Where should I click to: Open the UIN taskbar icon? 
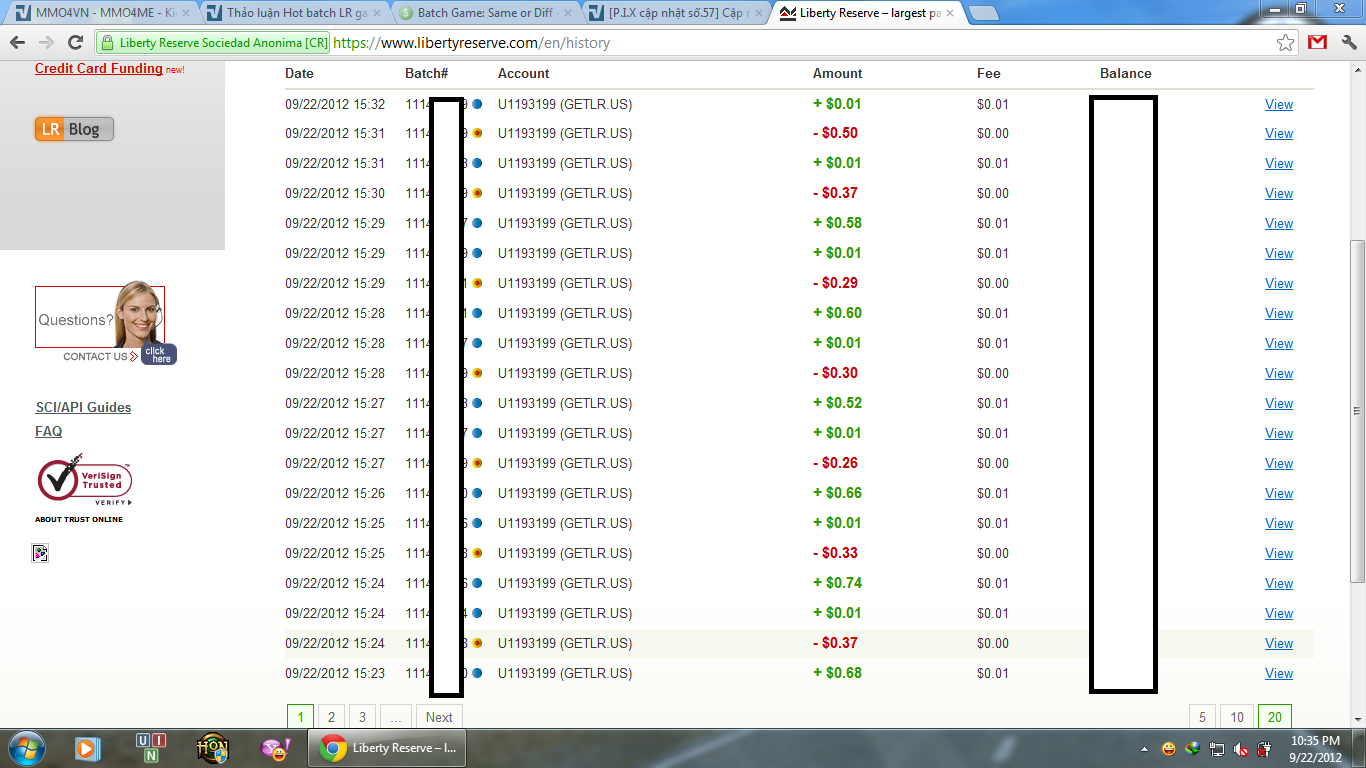151,748
